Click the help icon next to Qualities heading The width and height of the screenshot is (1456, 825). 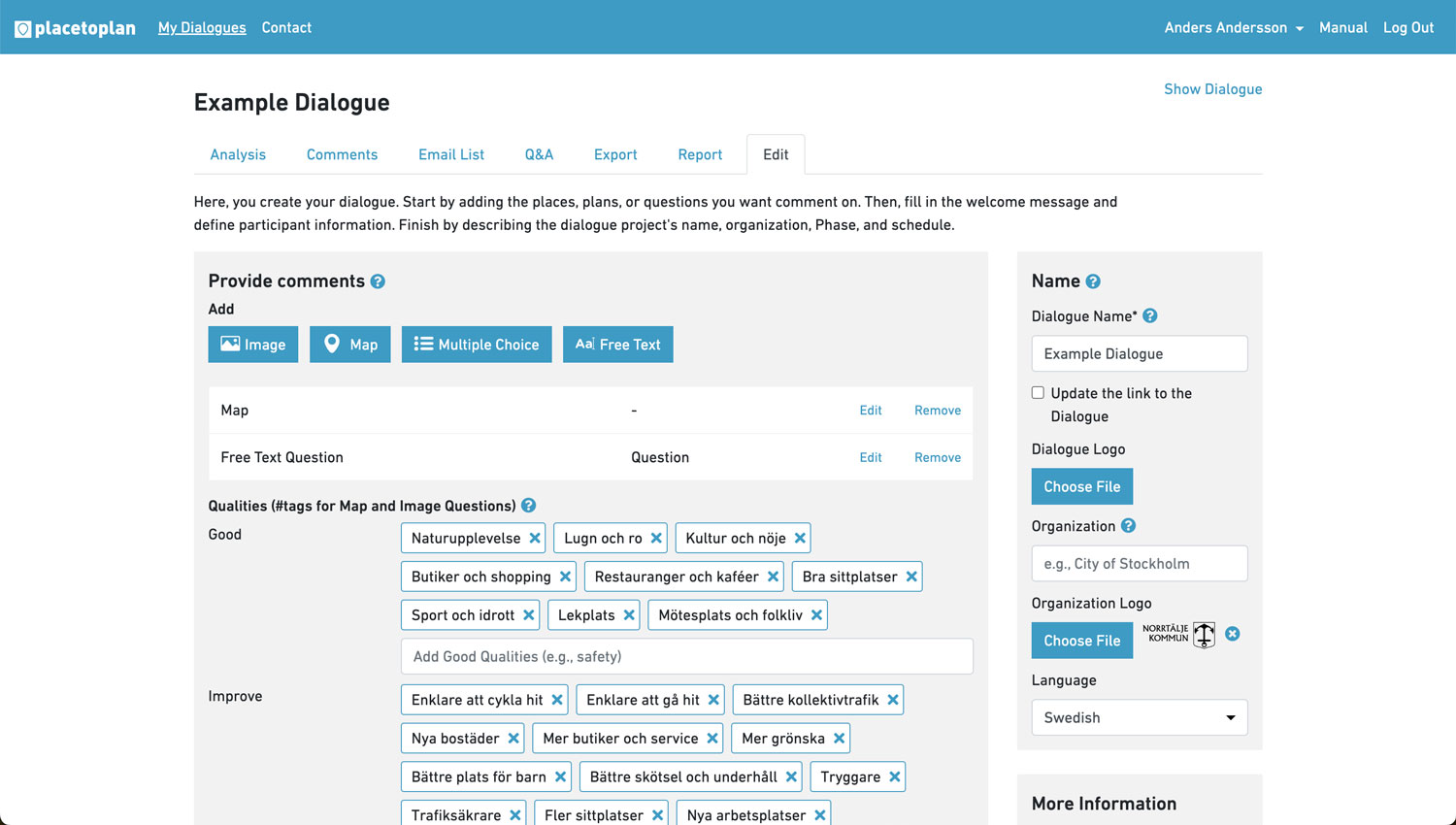pyautogui.click(x=528, y=506)
